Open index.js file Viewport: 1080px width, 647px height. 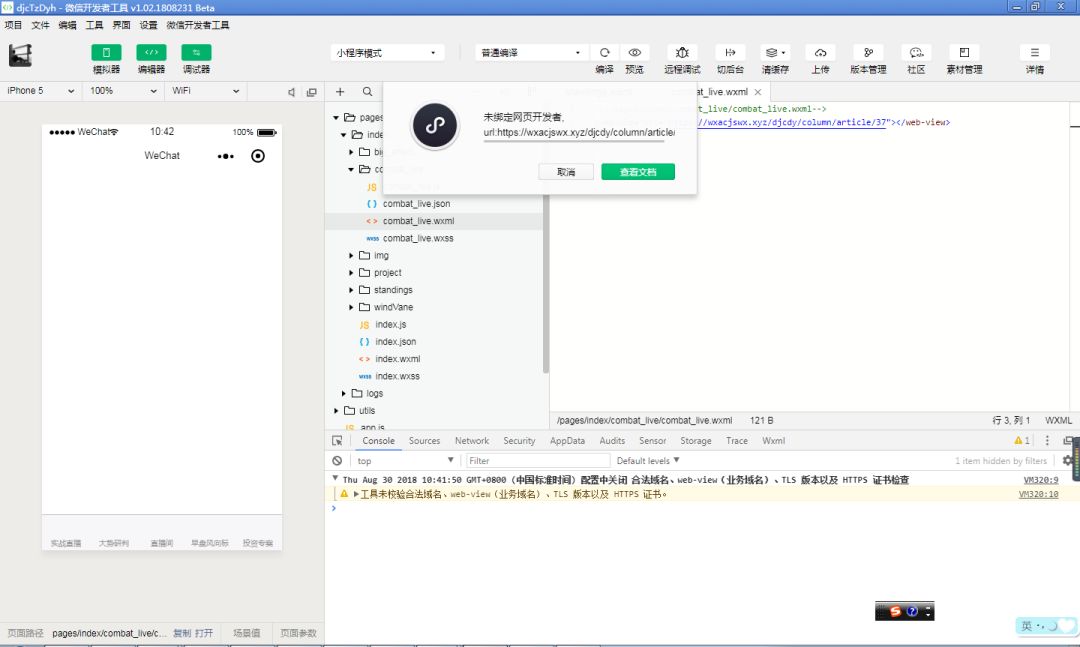390,325
